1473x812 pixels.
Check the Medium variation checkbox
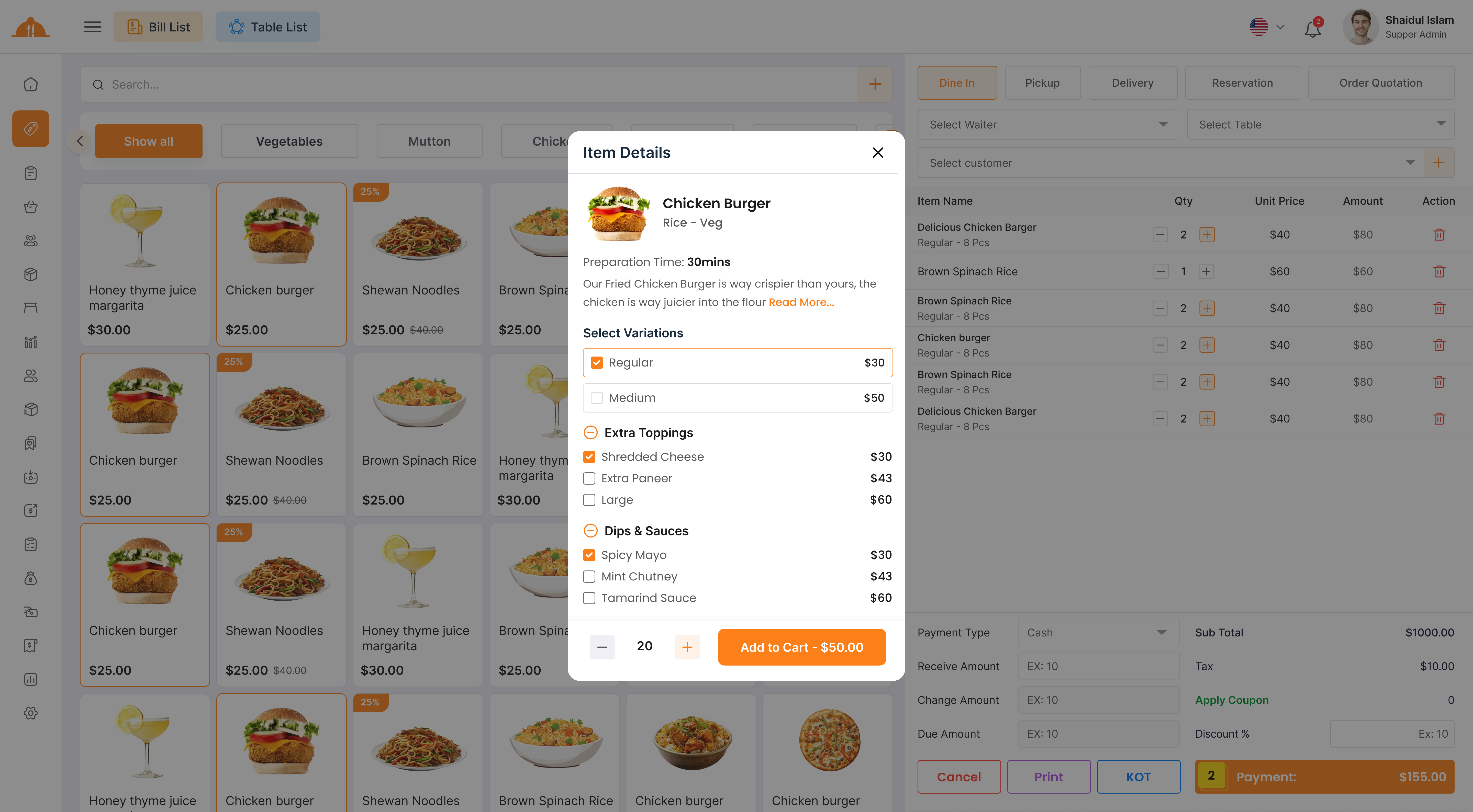(x=596, y=398)
